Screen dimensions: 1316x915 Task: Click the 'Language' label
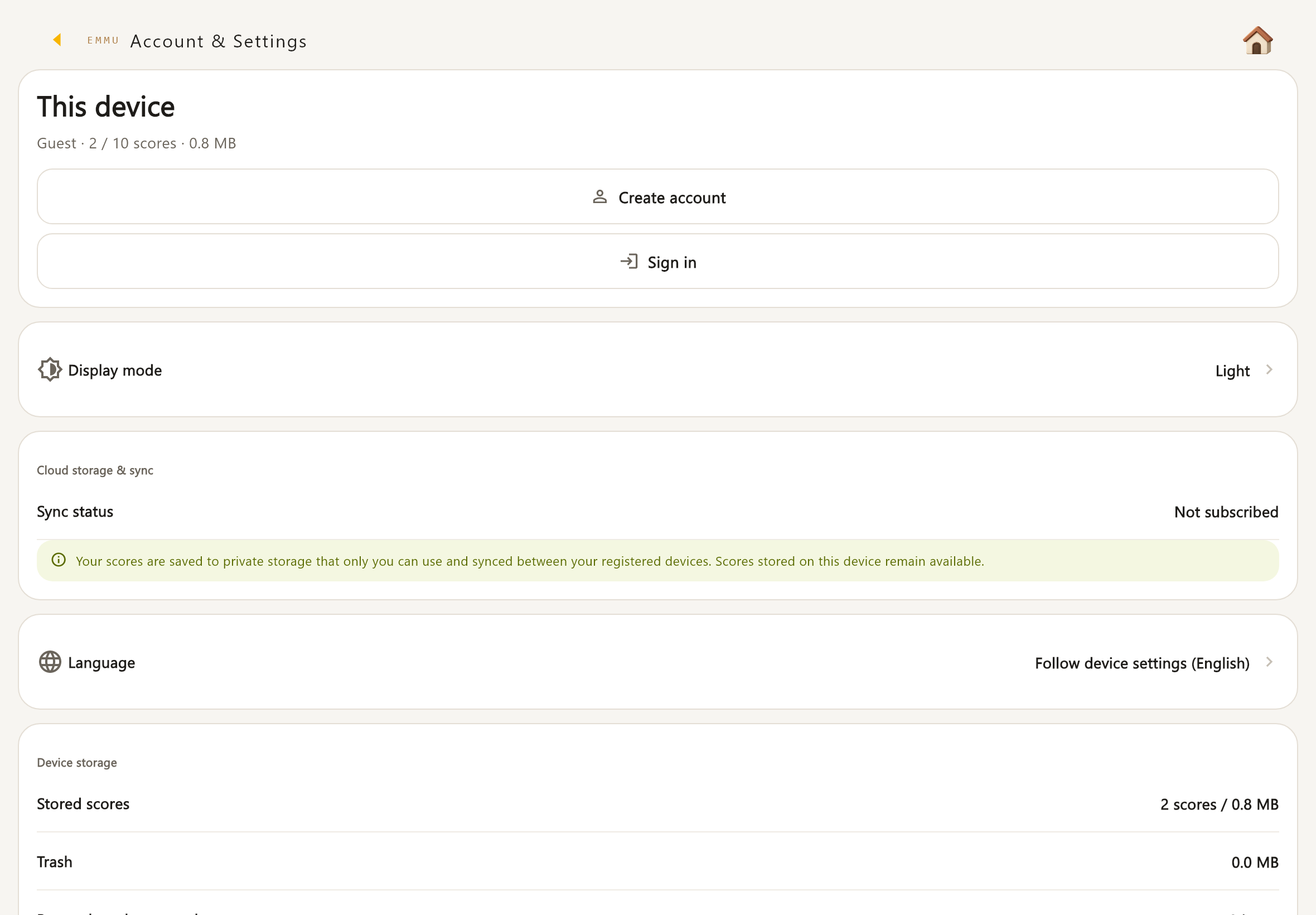[101, 663]
